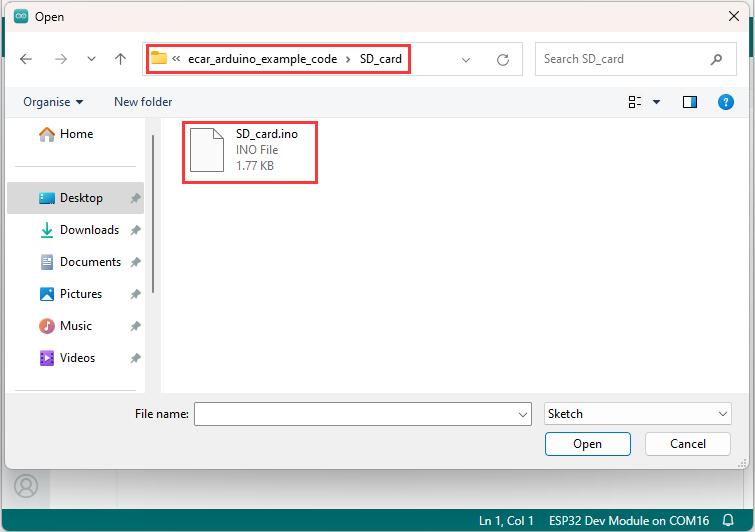Click New folder in the toolbar
The height and width of the screenshot is (532, 755).
143,102
